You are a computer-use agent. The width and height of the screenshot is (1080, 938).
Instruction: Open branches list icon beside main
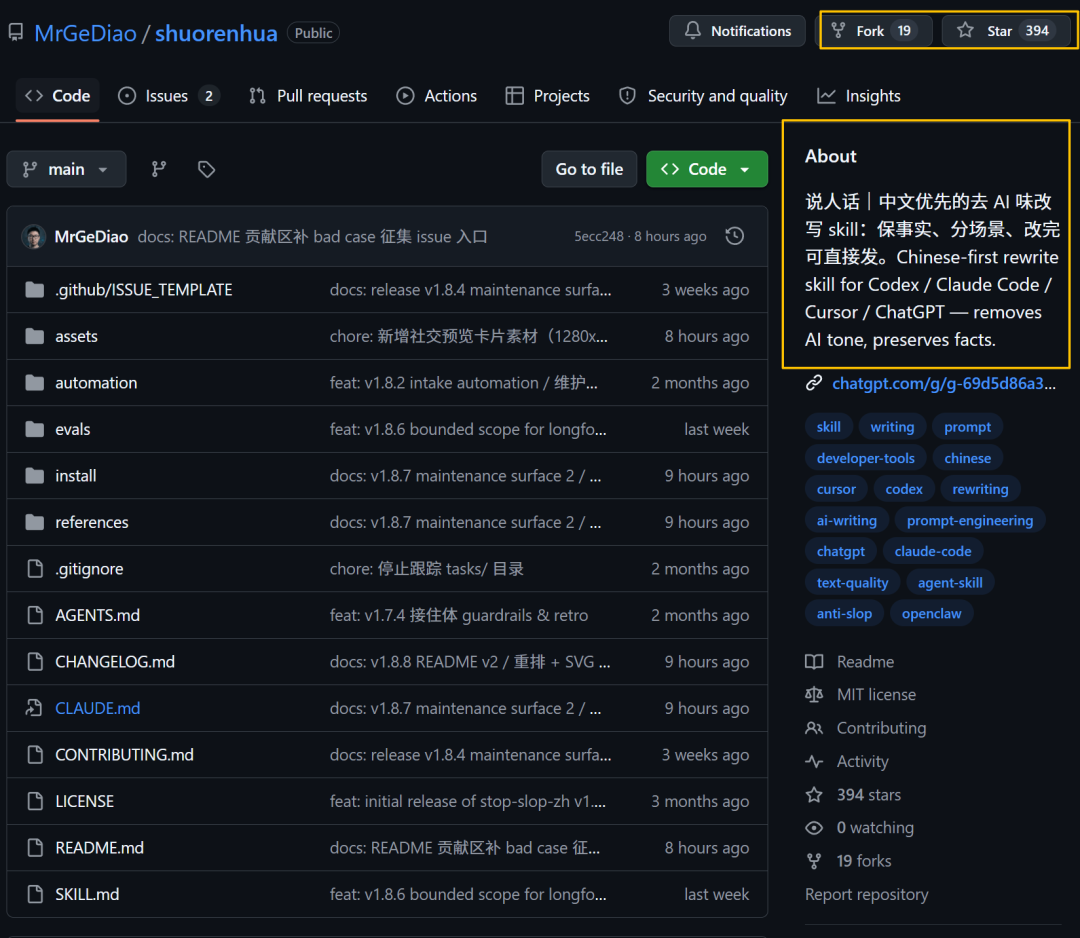click(159, 169)
